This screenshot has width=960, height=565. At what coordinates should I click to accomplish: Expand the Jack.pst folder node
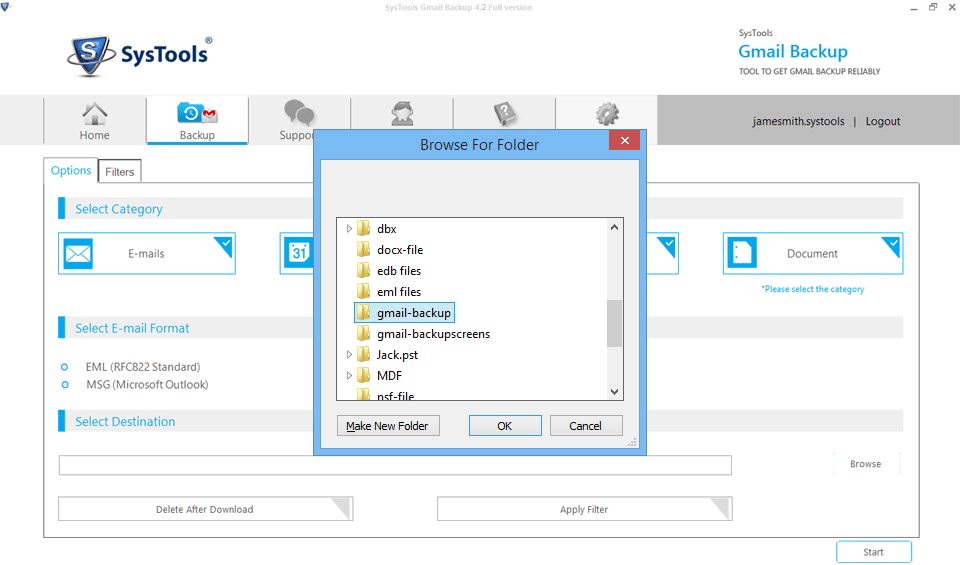349,355
